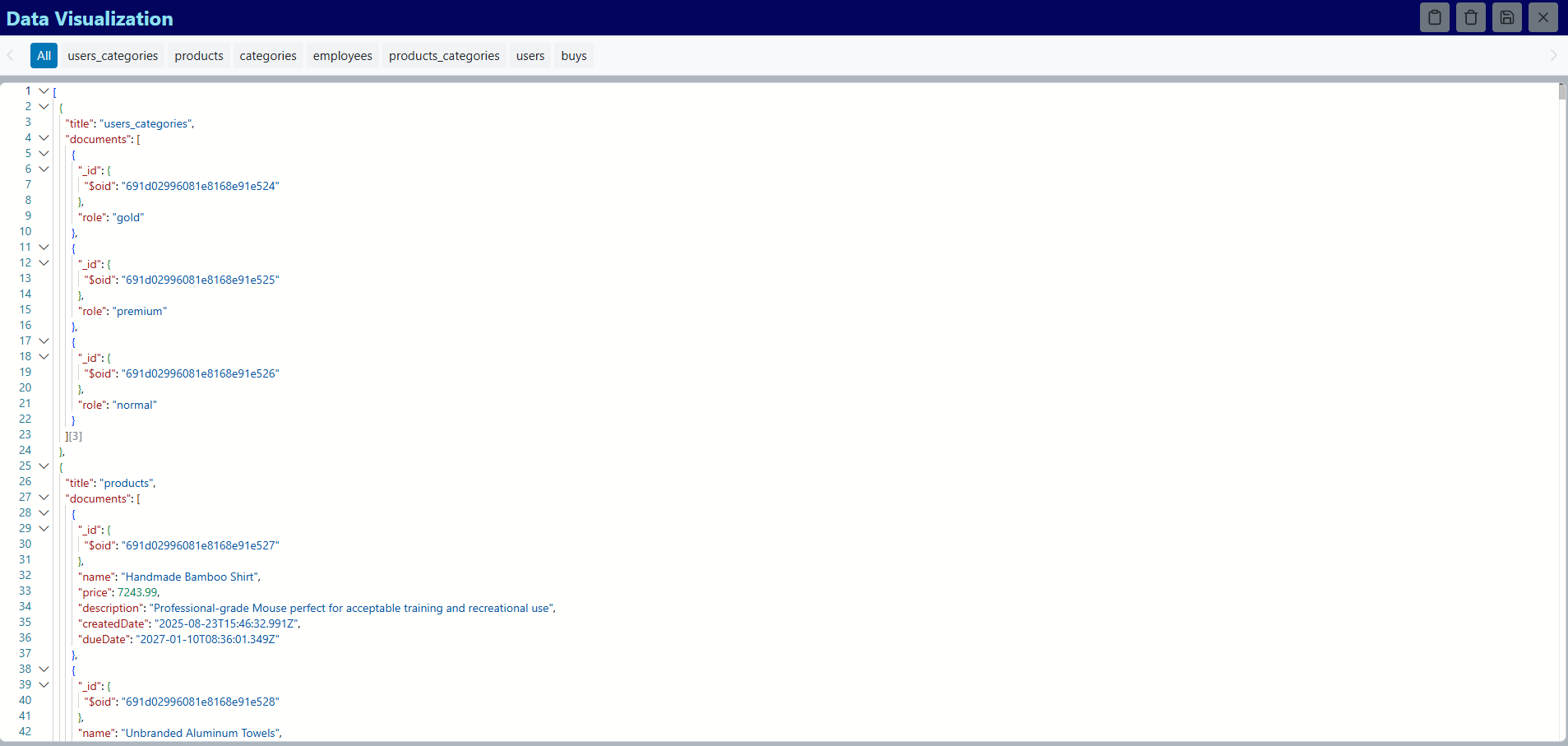Close the Data Visualization panel with X

click(1543, 17)
